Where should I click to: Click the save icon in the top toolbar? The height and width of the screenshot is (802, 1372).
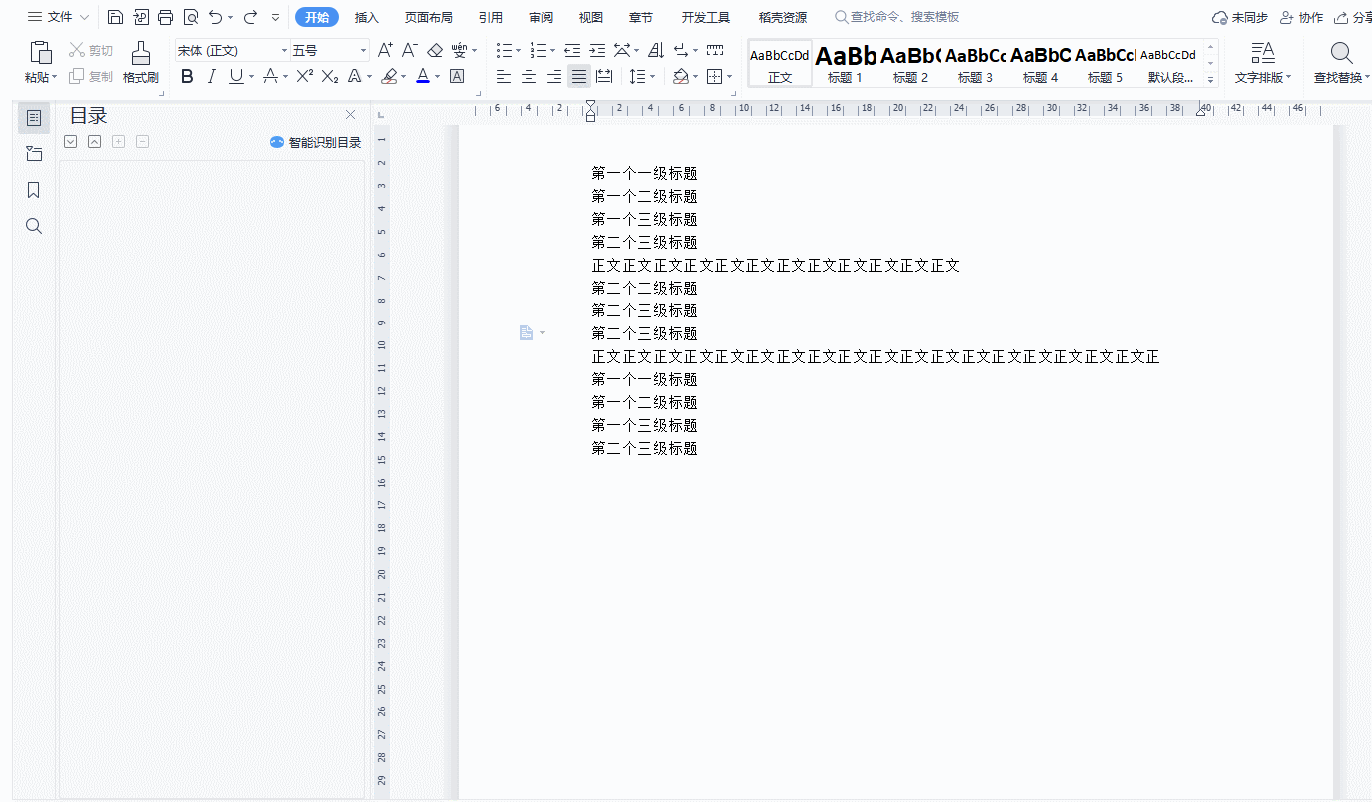115,17
